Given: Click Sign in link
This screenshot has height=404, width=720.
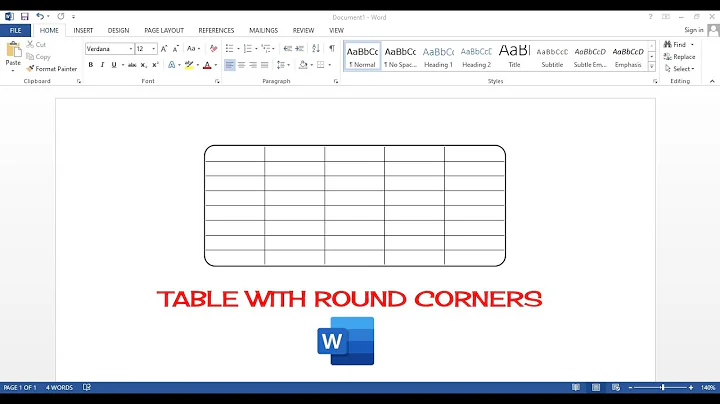Looking at the screenshot, I should 694,30.
